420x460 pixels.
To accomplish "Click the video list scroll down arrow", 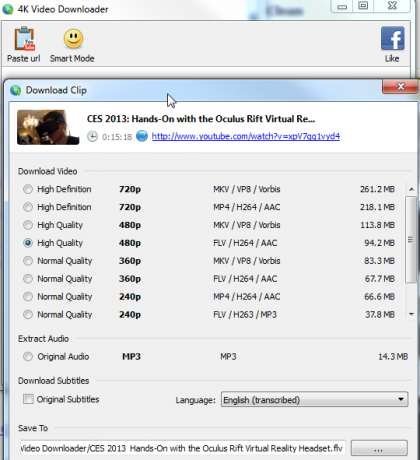I will pos(411,314).
